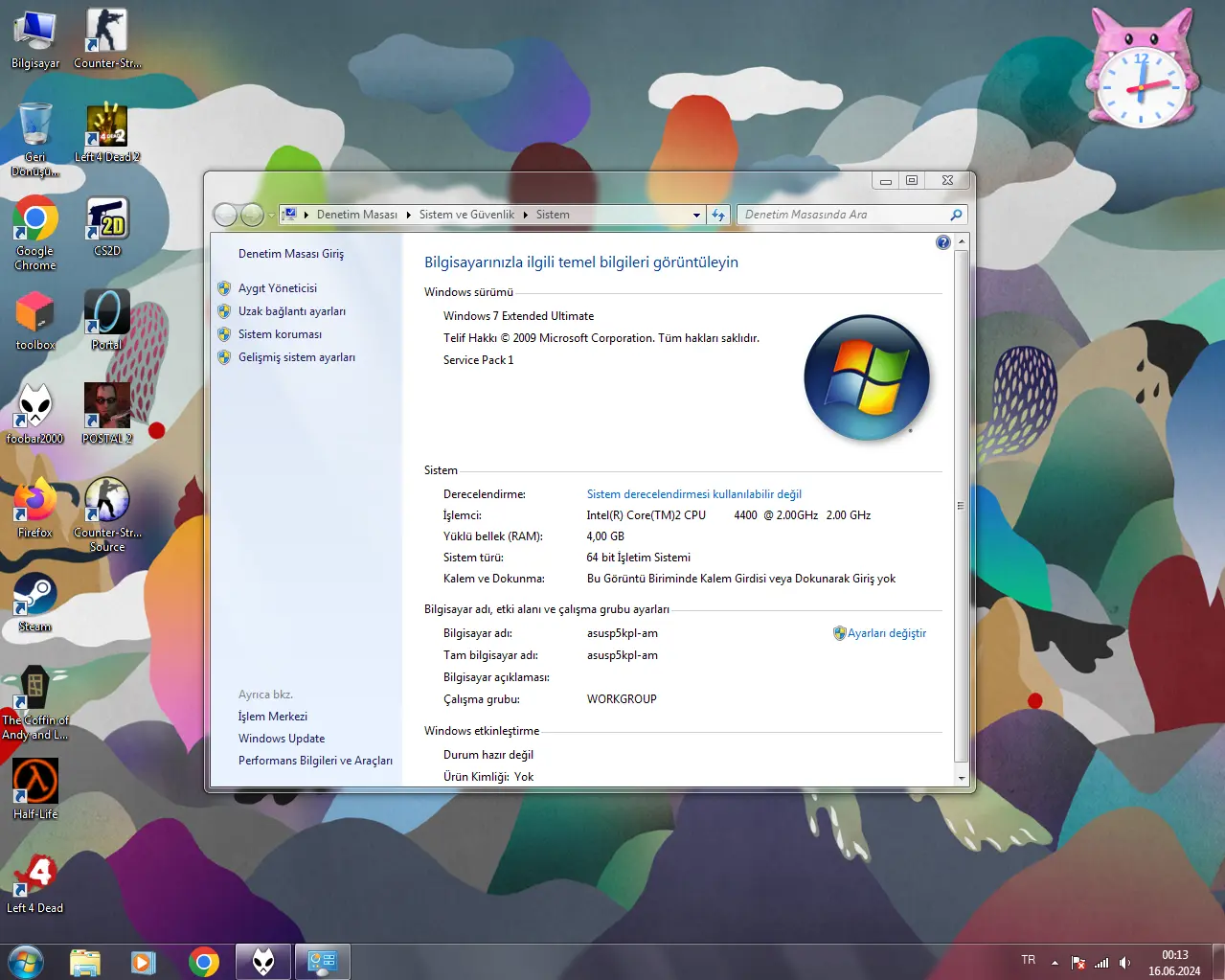Image resolution: width=1225 pixels, height=980 pixels.
Task: Open the volume speaker tray icon
Action: 1124,963
